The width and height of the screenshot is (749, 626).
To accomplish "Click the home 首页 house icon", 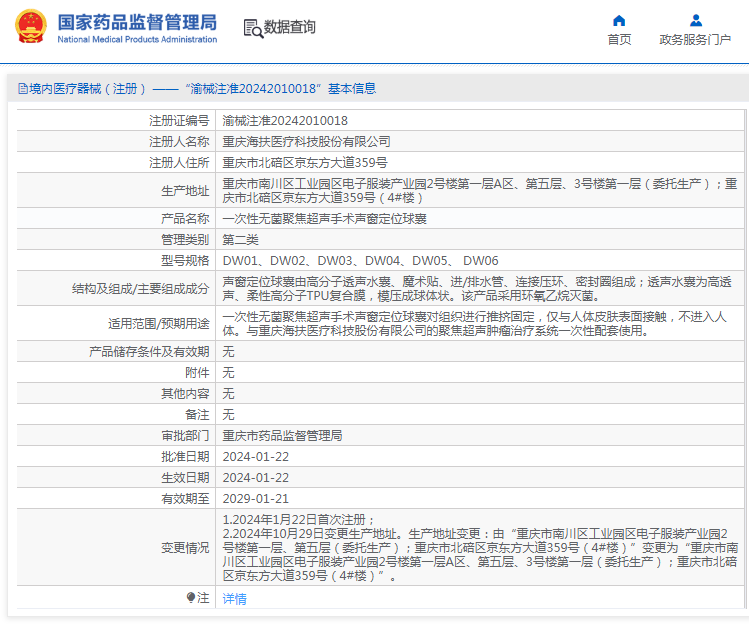I will tap(619, 21).
